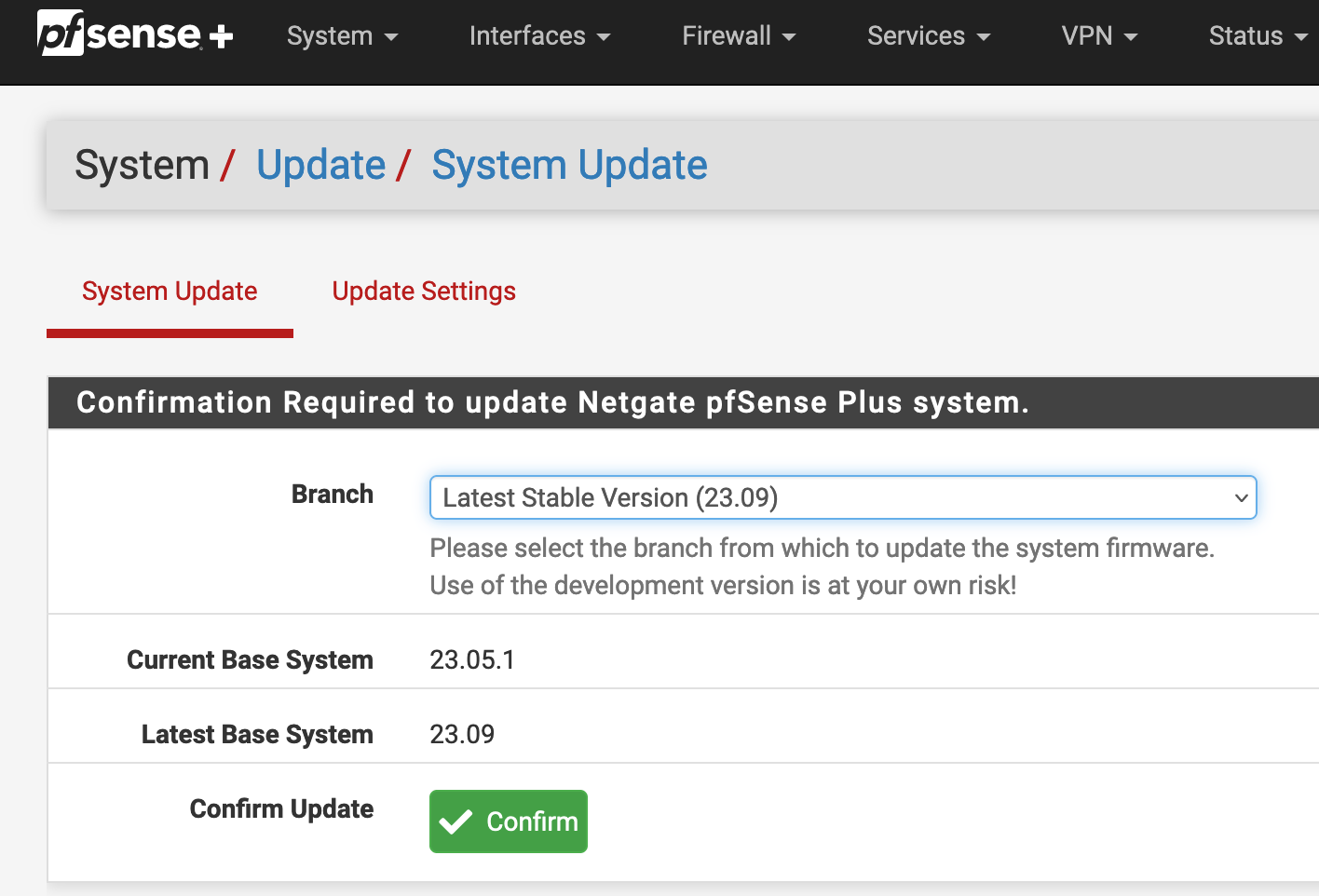
Task: Click the System breadcrumb text
Action: coord(142,165)
